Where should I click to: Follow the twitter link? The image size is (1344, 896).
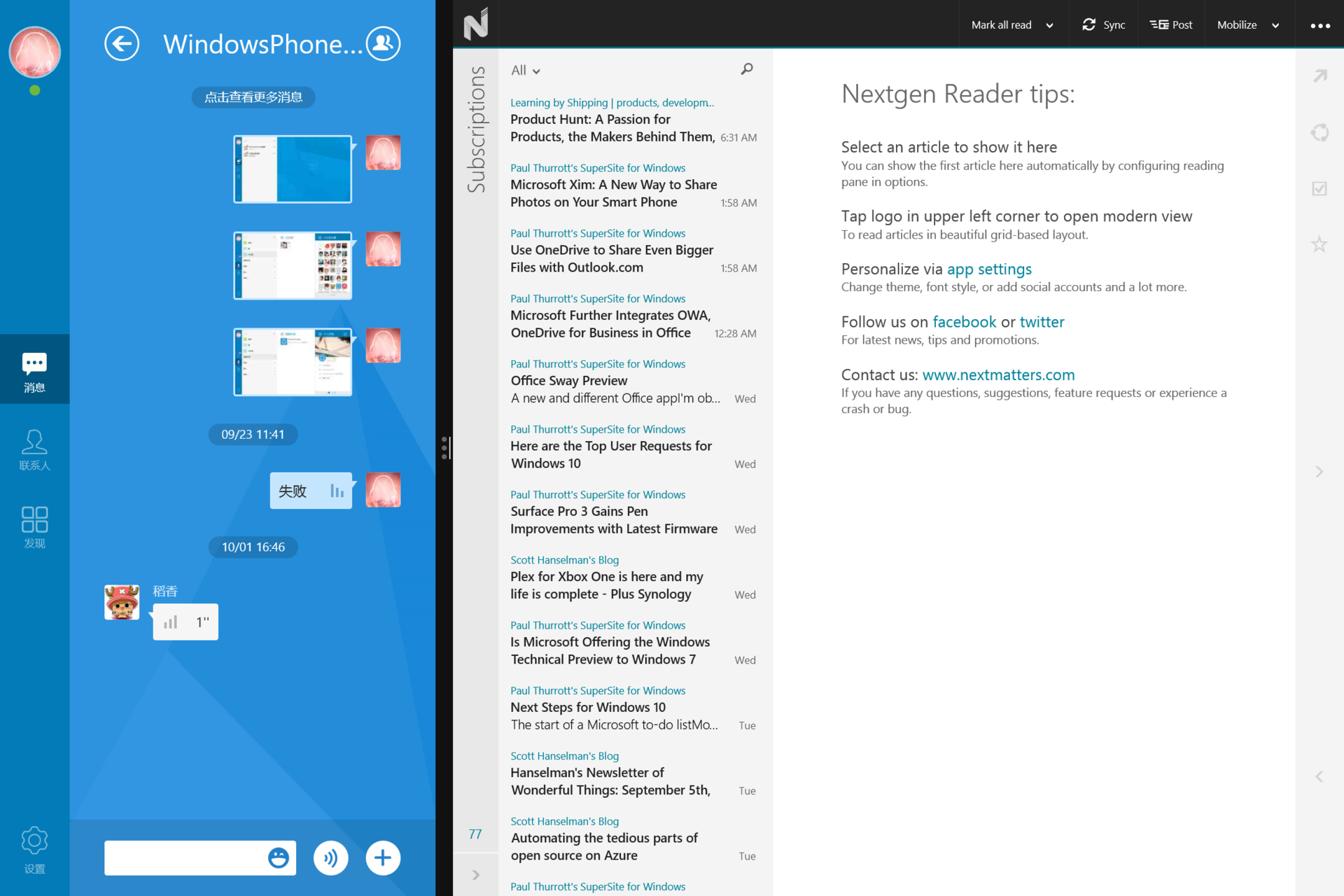click(1042, 322)
